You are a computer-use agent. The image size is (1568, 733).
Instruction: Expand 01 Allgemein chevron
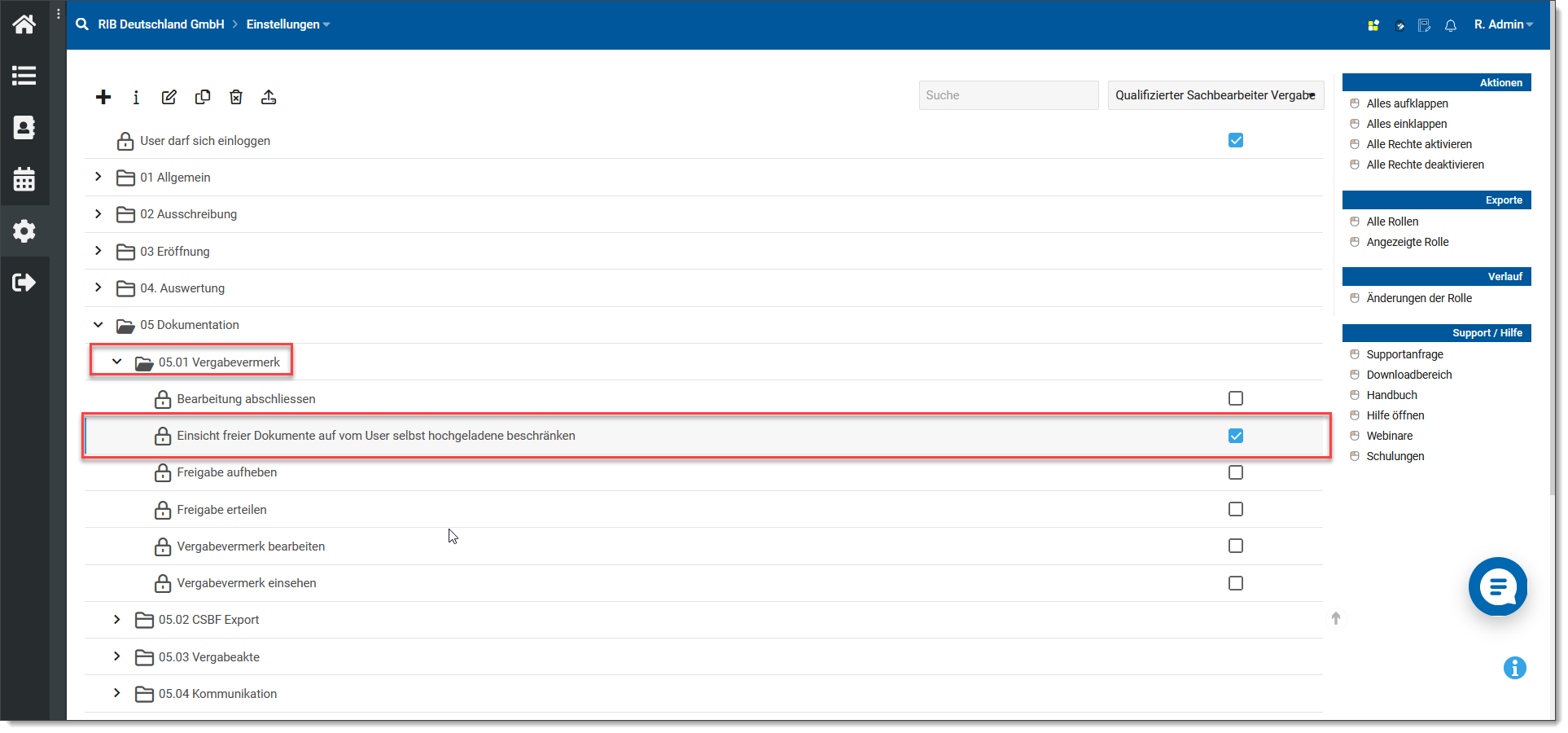point(99,177)
